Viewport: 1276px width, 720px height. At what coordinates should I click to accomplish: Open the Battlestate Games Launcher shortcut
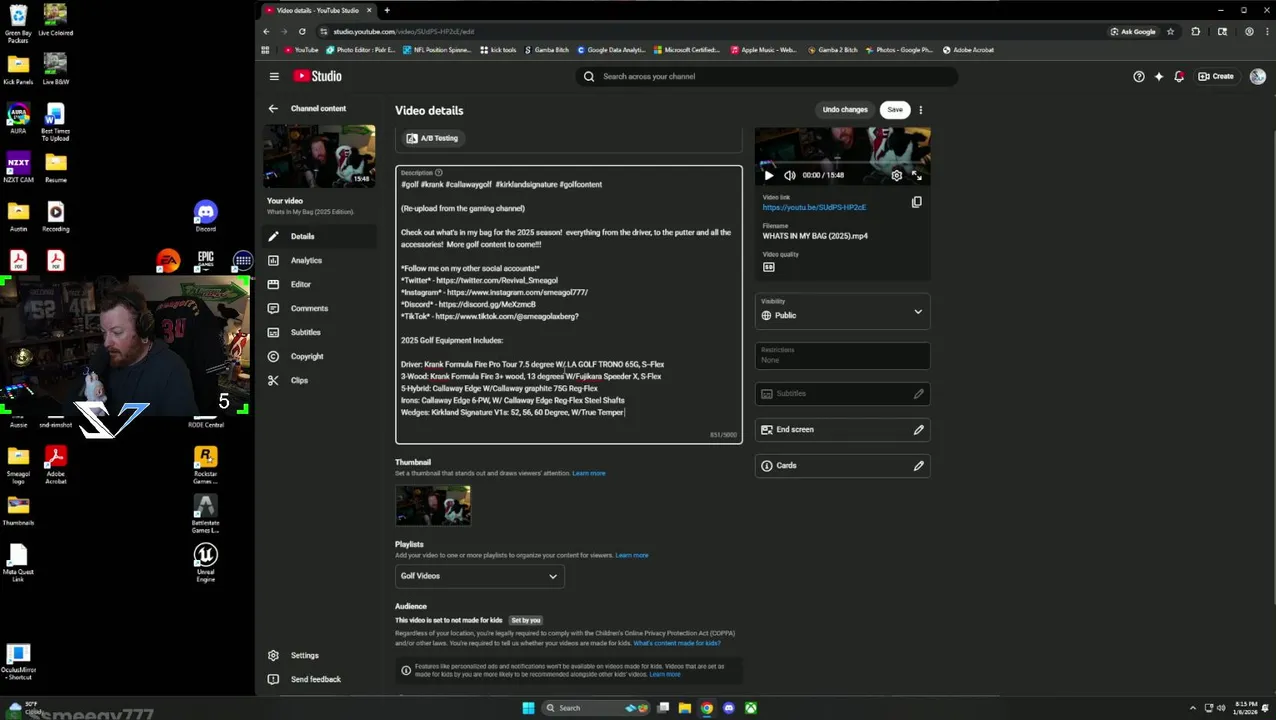(x=205, y=514)
